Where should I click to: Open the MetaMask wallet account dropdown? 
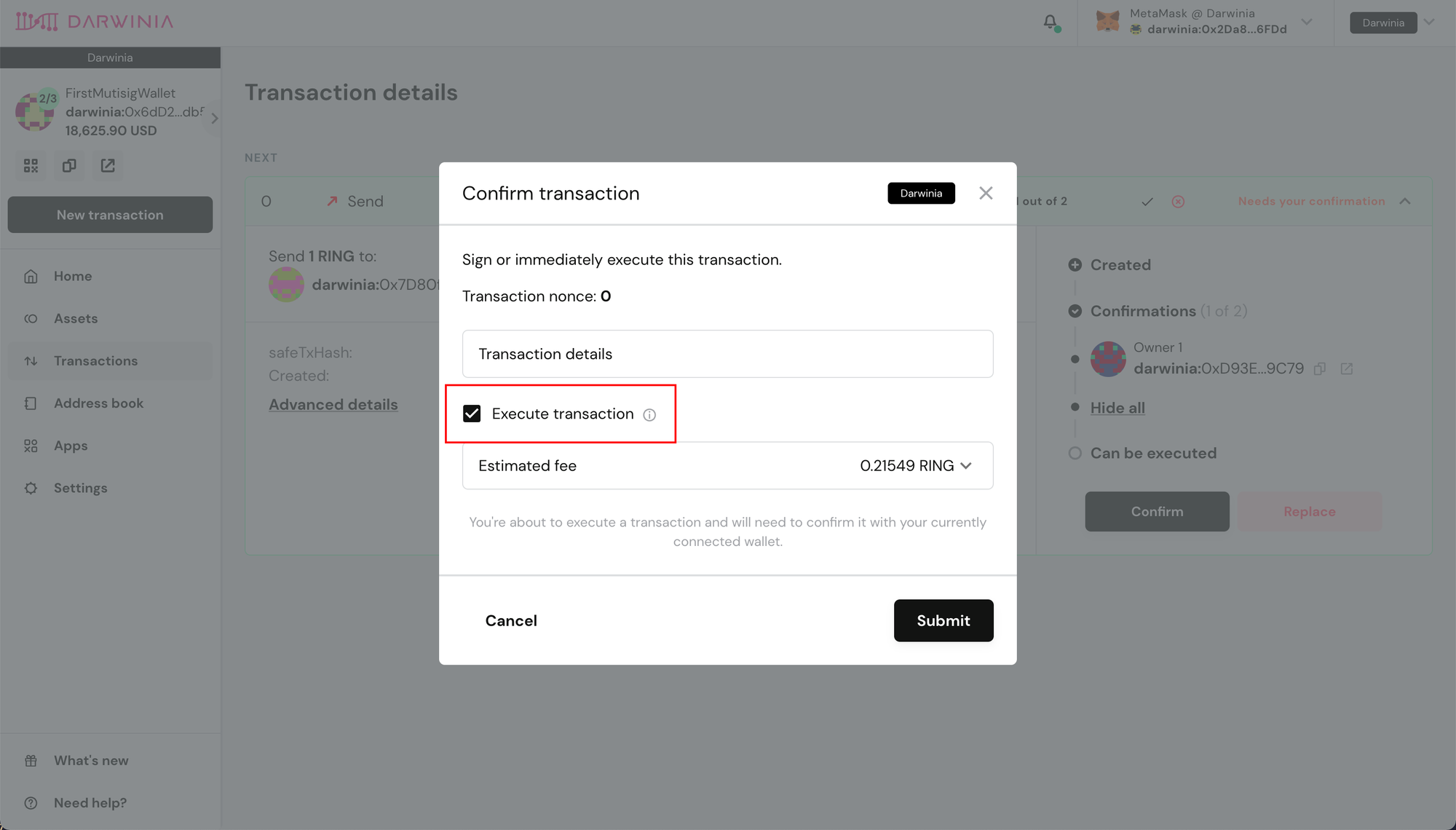point(1306,22)
